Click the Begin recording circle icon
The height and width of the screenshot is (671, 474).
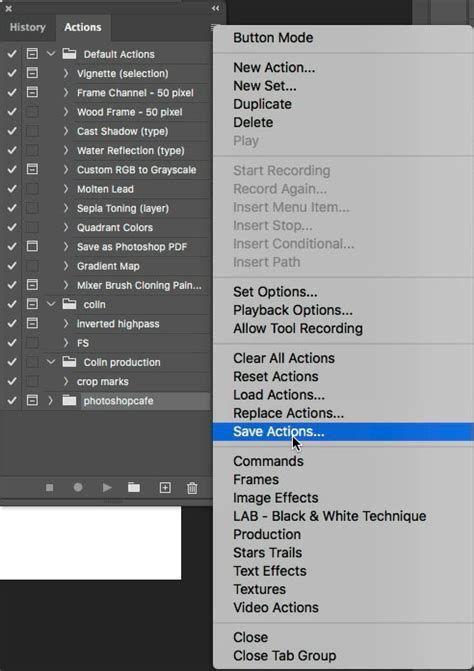coord(78,487)
